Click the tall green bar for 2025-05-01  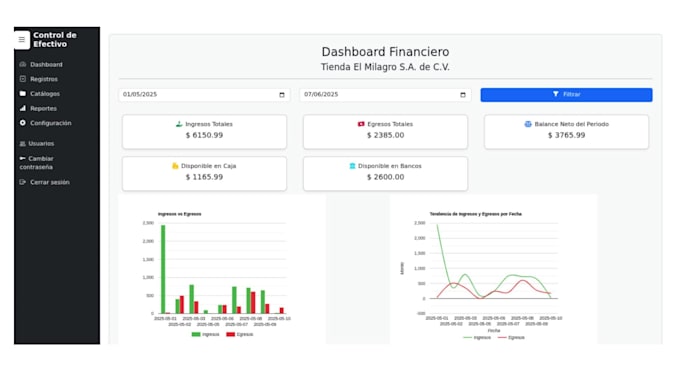pos(163,269)
